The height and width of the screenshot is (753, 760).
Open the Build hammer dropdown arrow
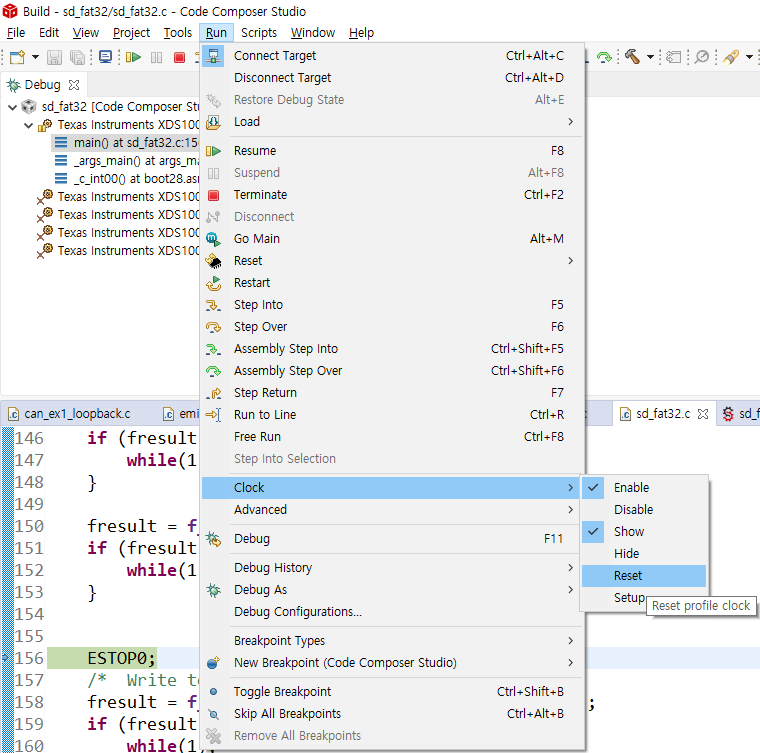(650, 57)
